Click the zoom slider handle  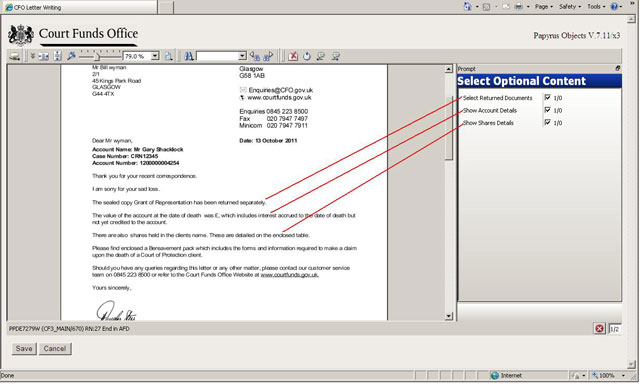coord(96,56)
